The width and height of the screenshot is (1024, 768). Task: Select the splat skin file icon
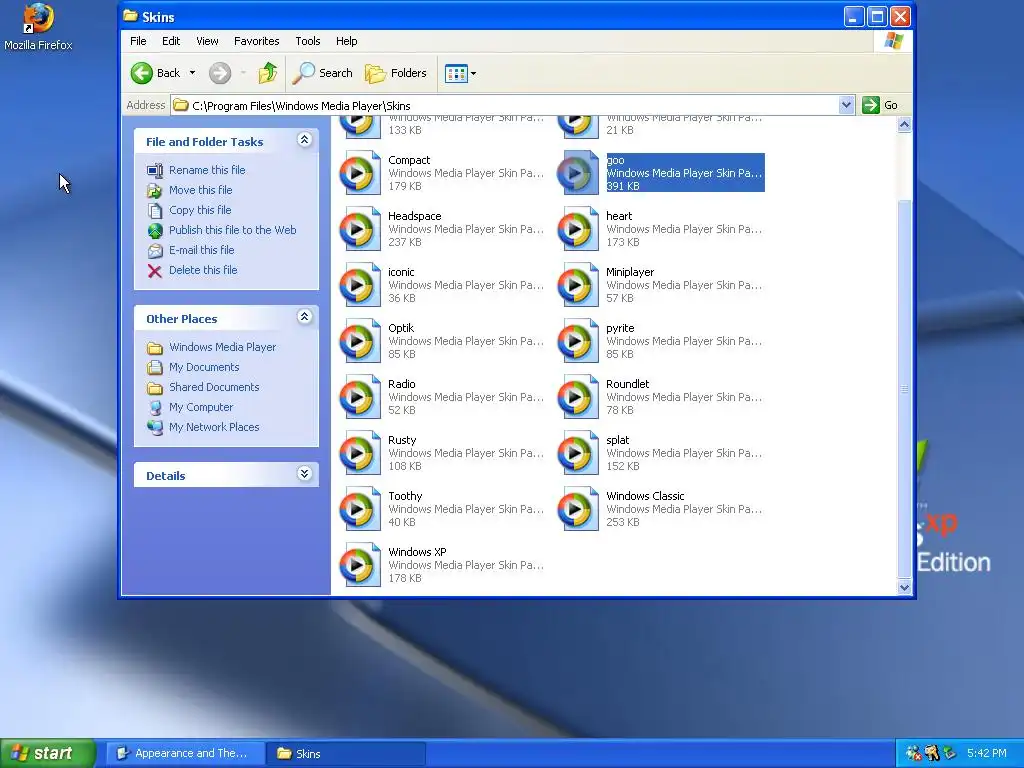click(578, 453)
